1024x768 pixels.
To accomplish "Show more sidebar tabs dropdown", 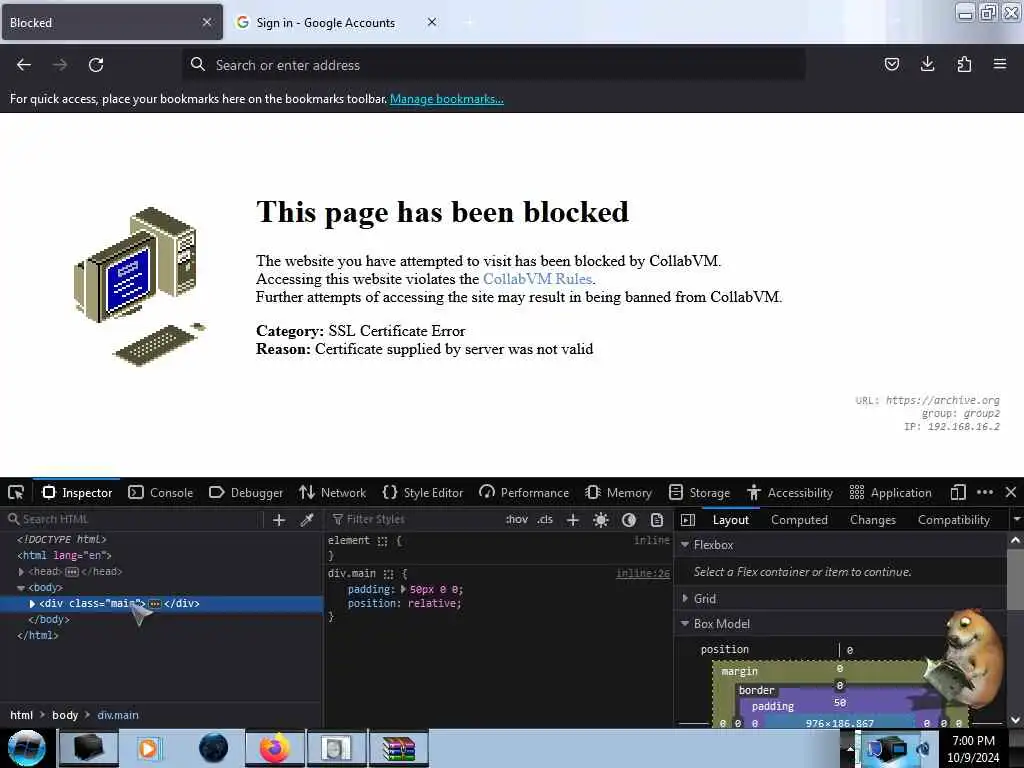I will [1016, 520].
